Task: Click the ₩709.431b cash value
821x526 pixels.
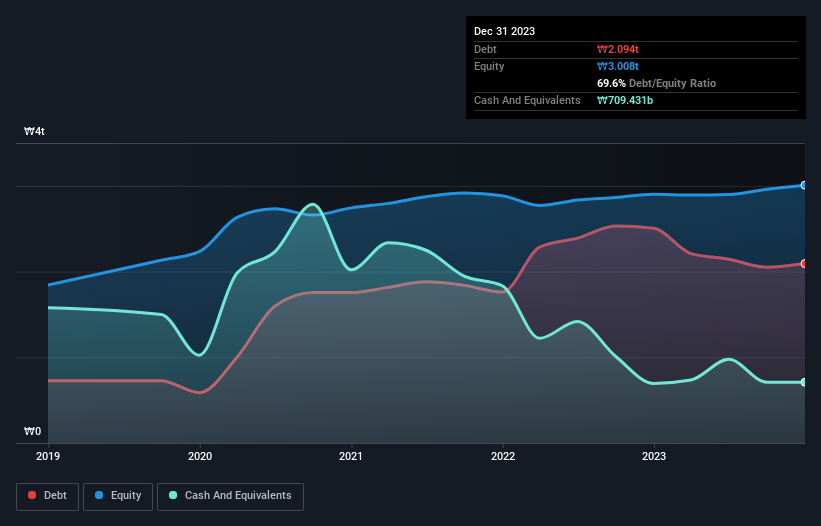Action: pos(625,100)
